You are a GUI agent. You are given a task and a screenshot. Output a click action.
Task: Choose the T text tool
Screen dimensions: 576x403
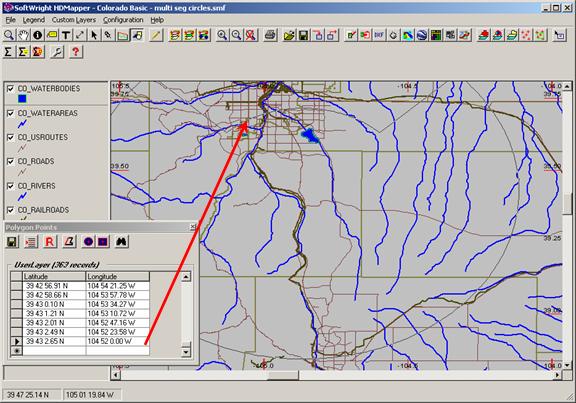click(66, 35)
